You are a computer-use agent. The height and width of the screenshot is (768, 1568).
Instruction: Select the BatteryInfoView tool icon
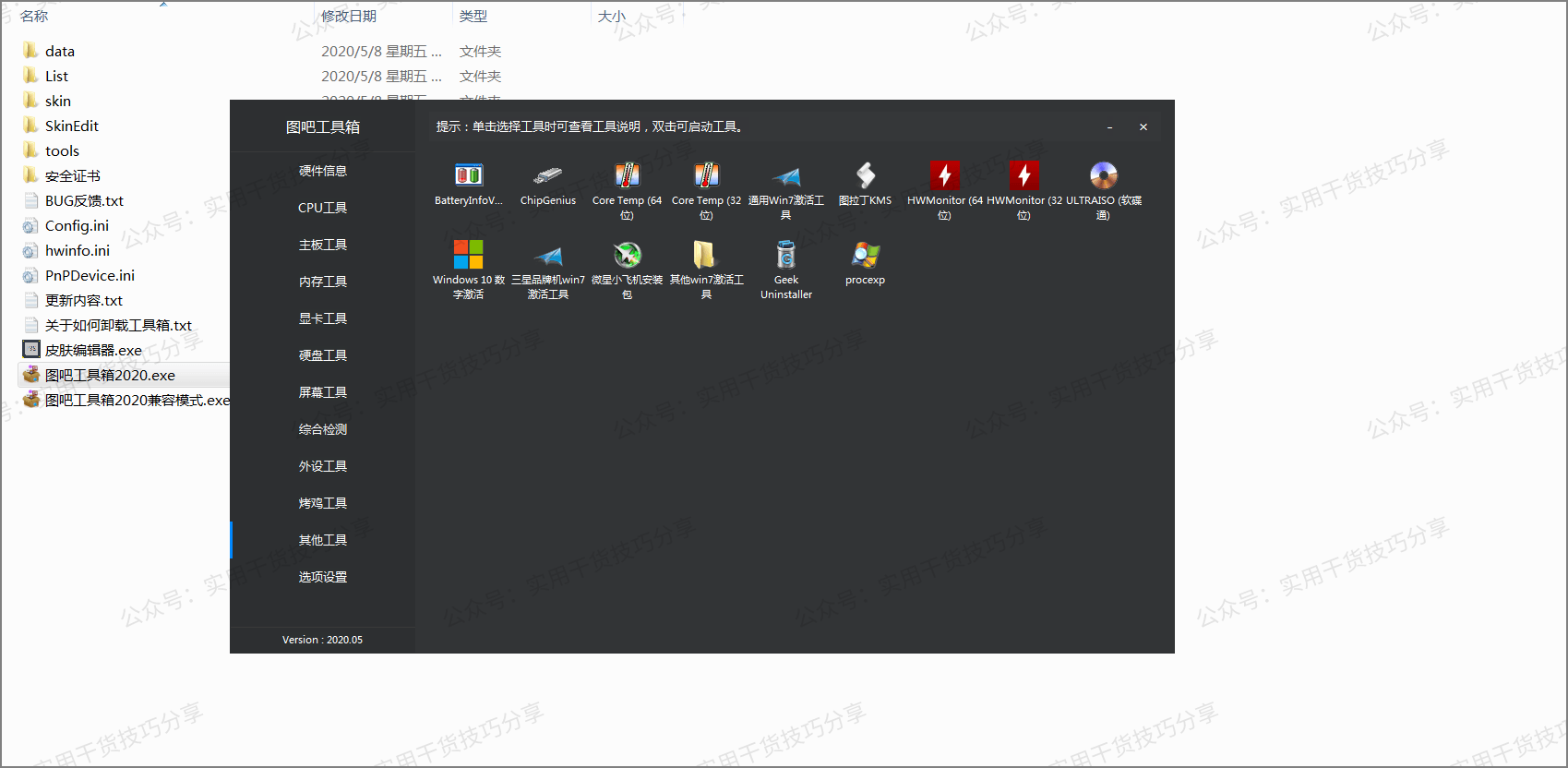point(469,176)
